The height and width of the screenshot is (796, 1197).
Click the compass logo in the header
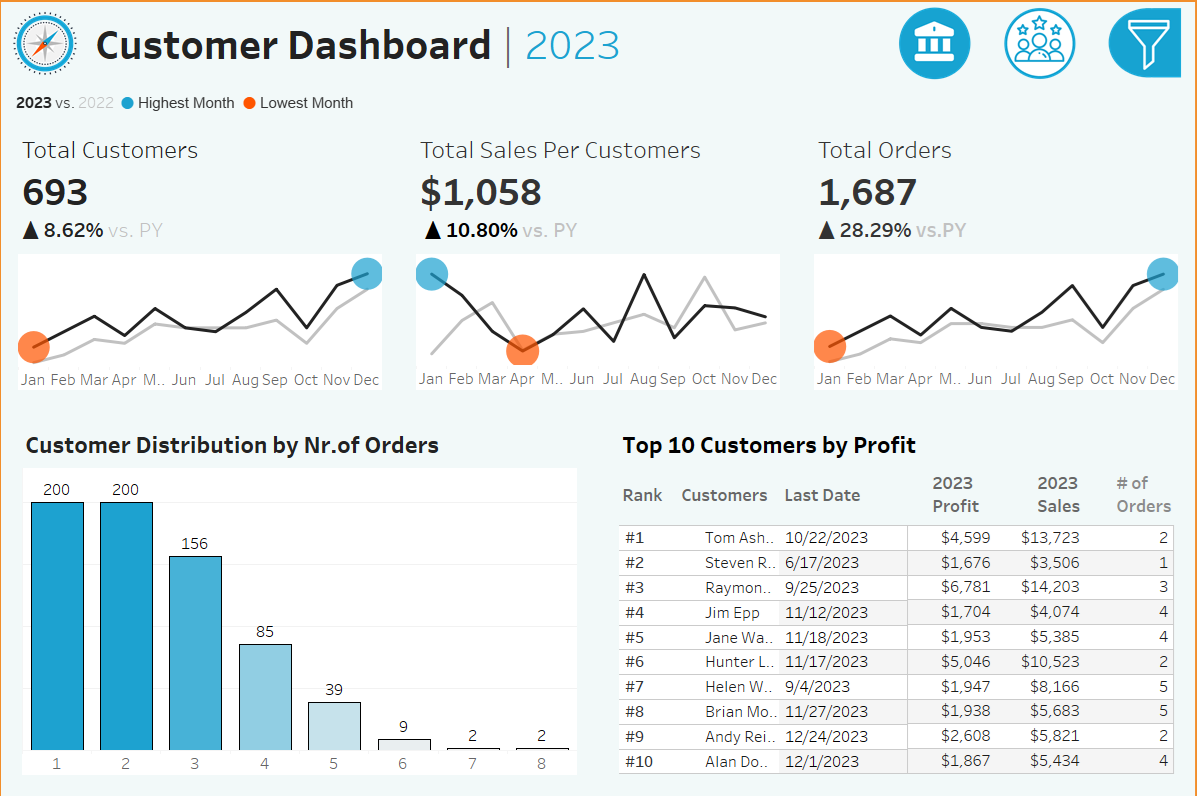[x=45, y=44]
